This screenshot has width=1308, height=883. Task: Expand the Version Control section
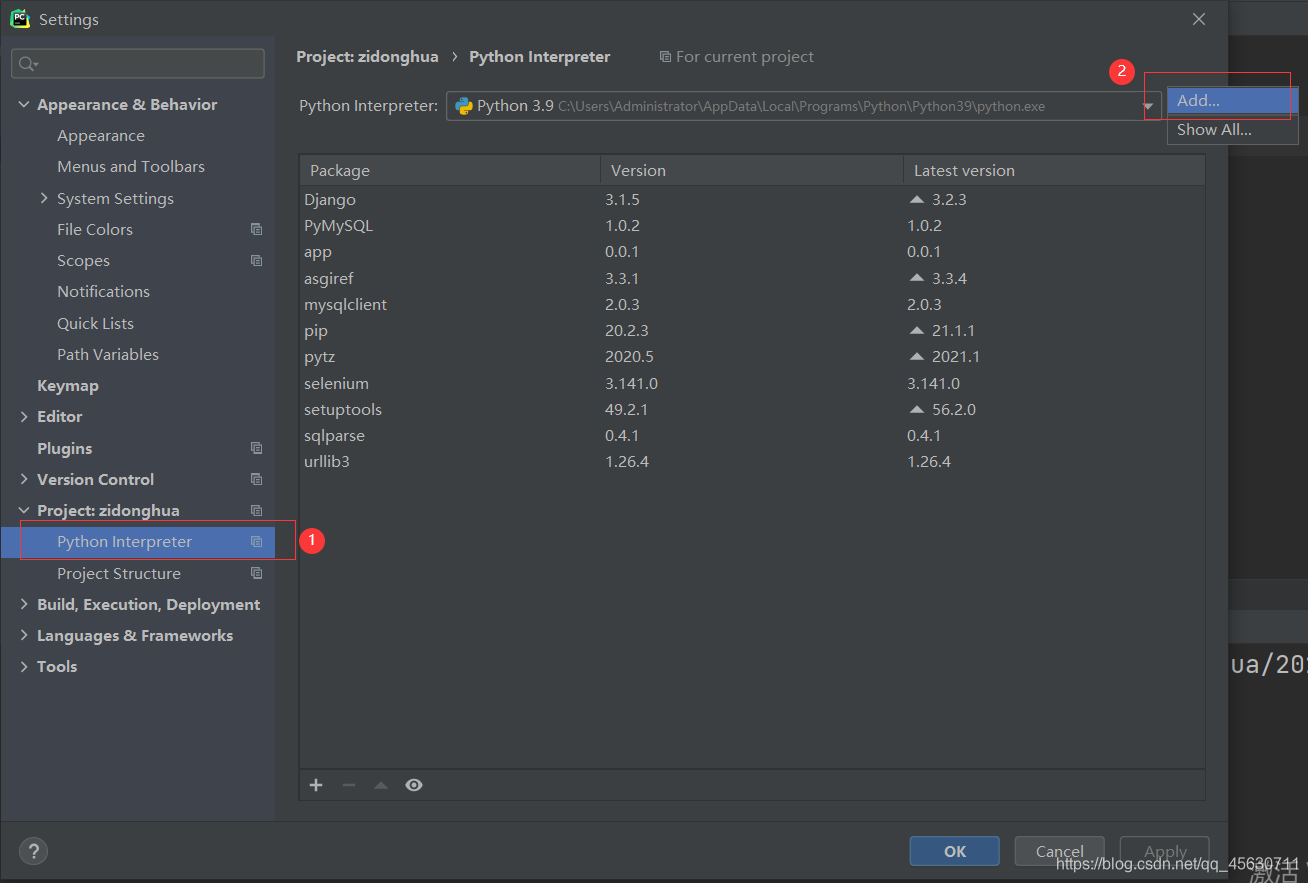pyautogui.click(x=24, y=479)
